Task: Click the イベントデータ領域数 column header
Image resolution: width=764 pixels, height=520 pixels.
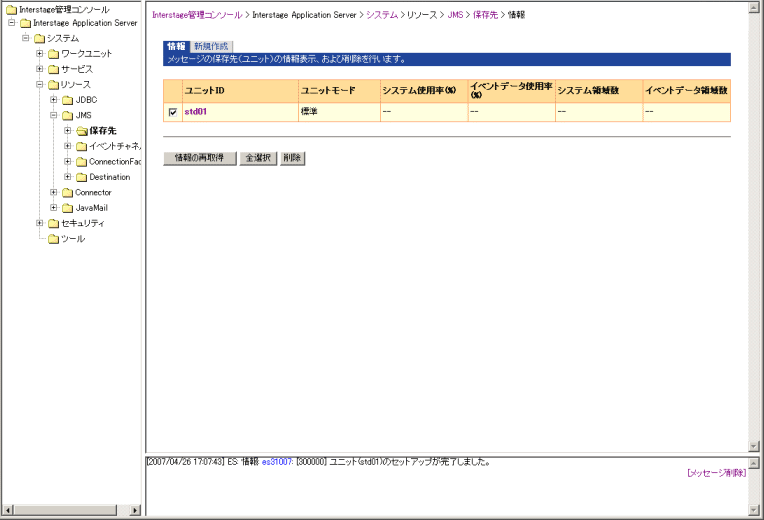Action: pos(687,91)
